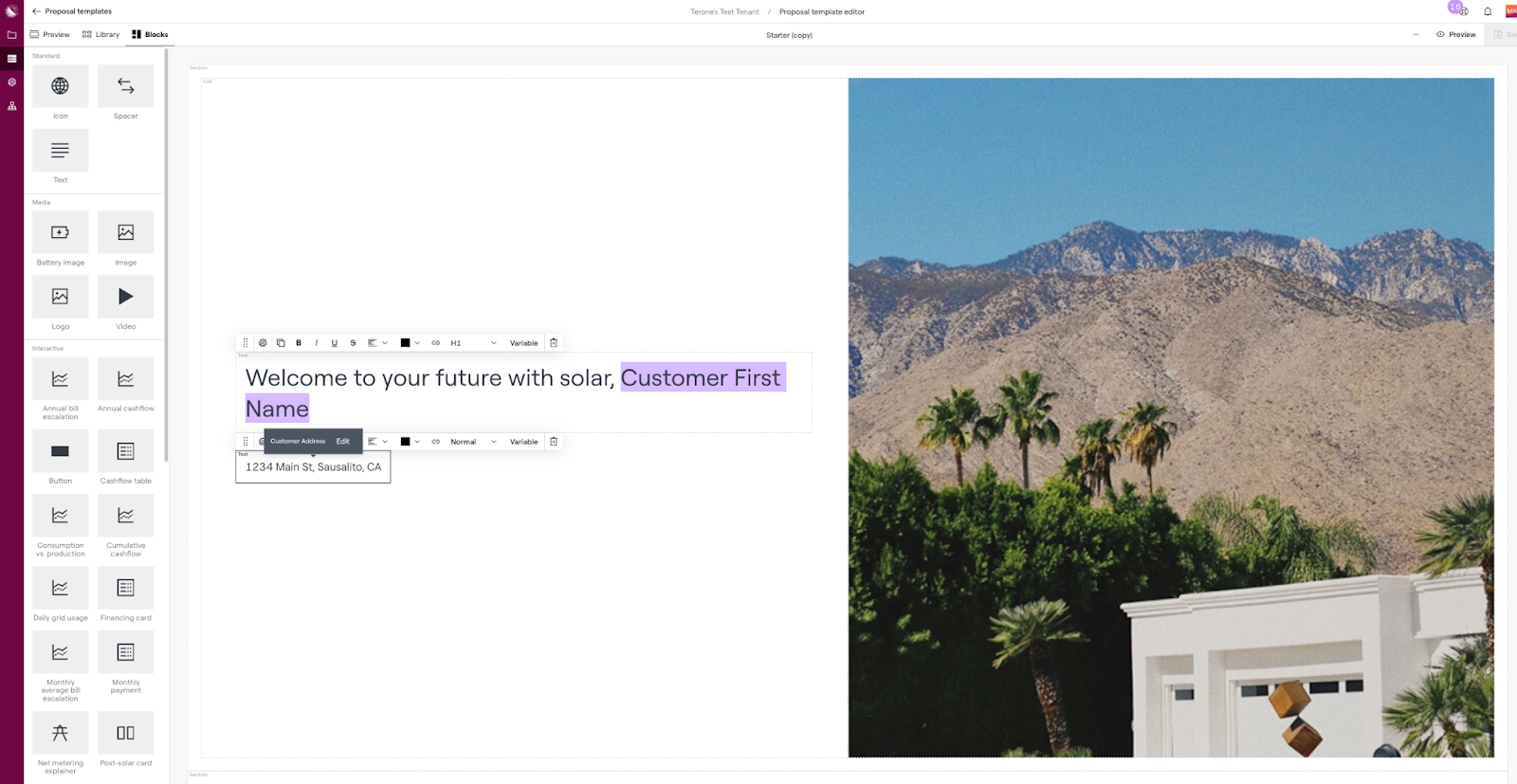Toggle italic formatting on heading
1517x784 pixels.
click(x=317, y=343)
